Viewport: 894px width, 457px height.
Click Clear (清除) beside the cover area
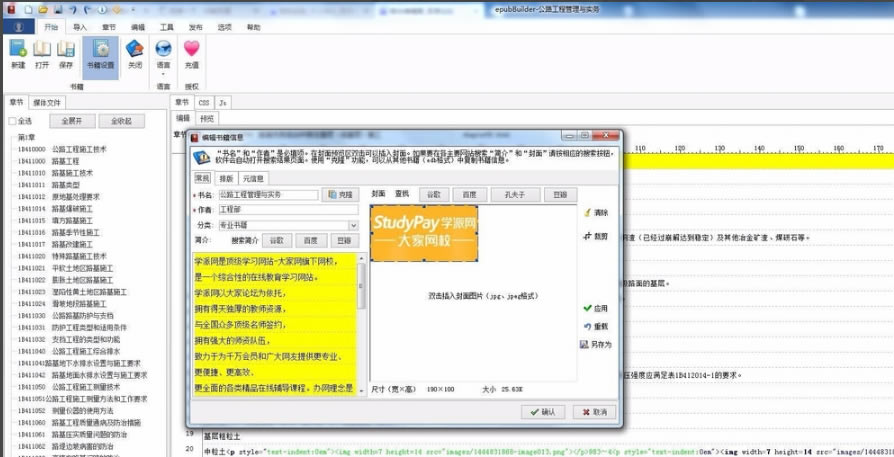click(596, 213)
